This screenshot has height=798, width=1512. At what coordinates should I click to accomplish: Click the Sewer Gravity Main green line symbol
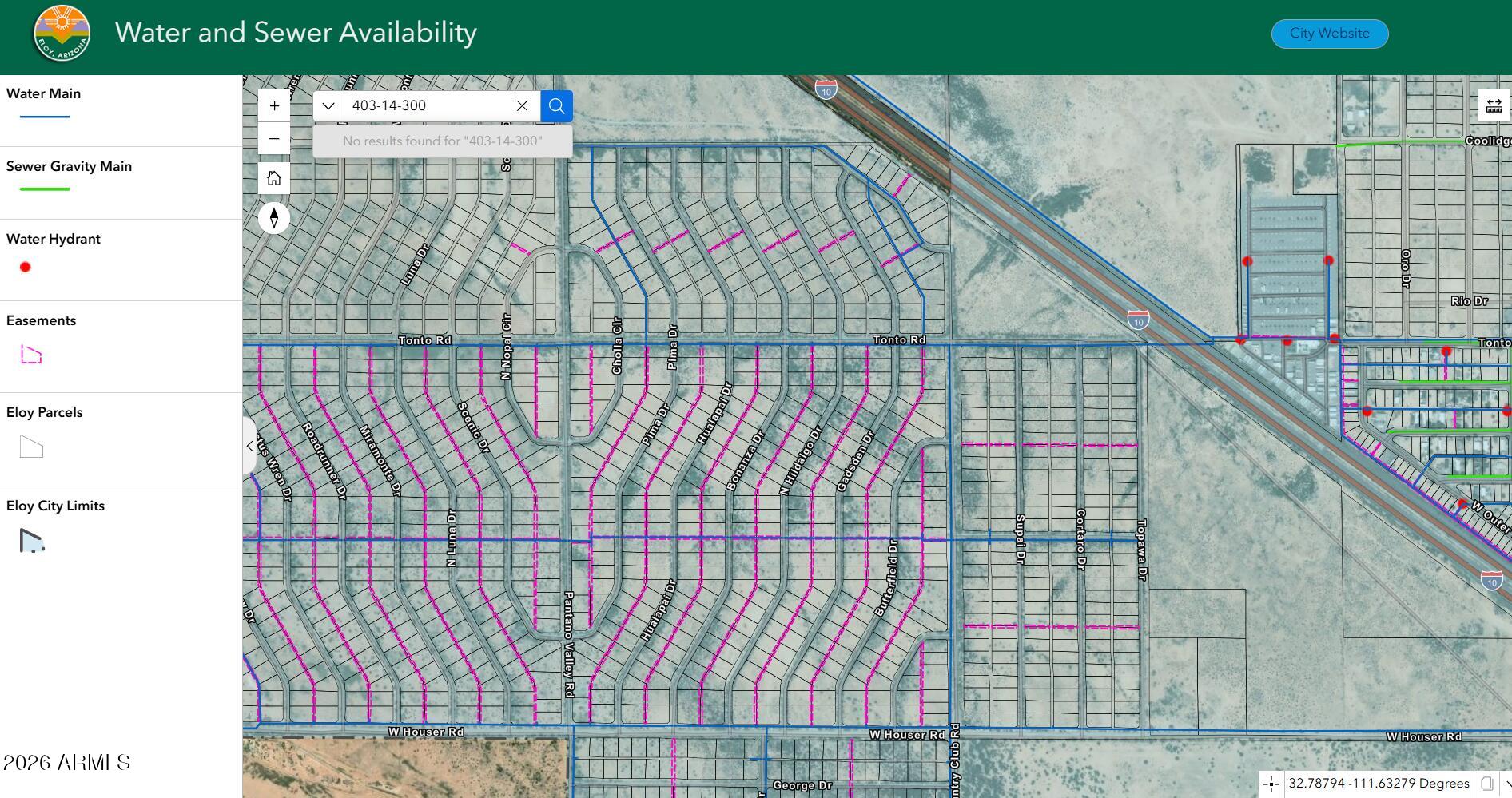pos(45,189)
